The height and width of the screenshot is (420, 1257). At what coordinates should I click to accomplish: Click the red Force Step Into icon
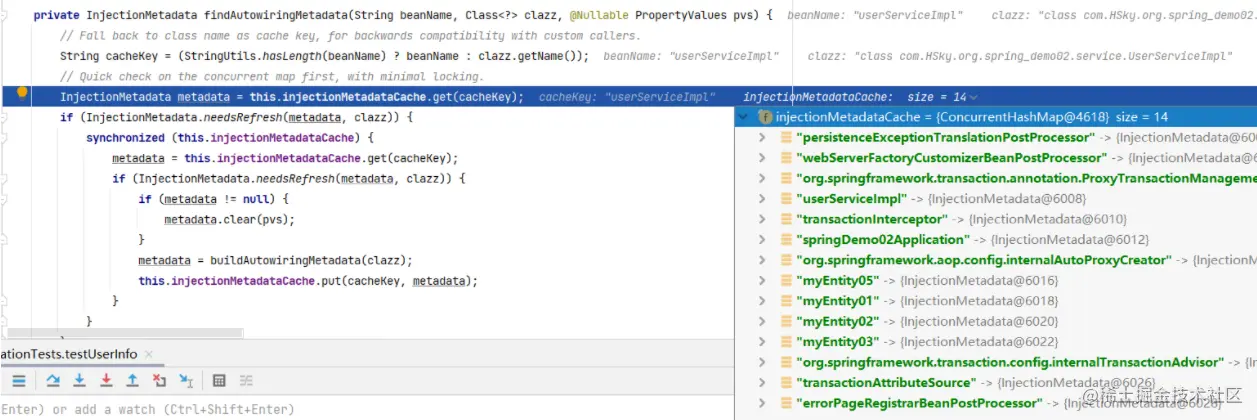click(106, 381)
